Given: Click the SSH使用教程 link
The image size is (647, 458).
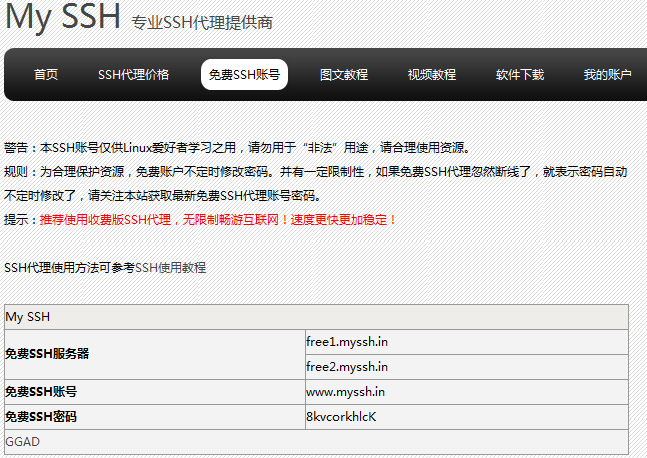Looking at the screenshot, I should (x=170, y=268).
